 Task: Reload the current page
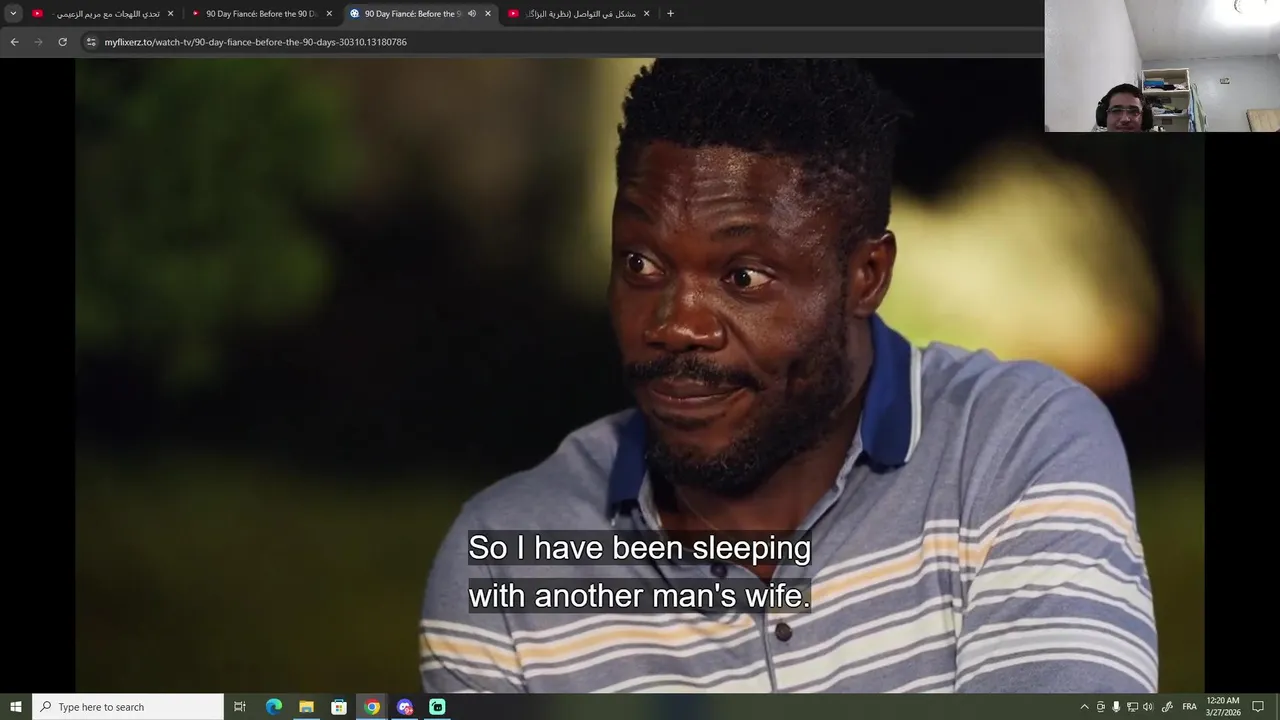[x=62, y=42]
